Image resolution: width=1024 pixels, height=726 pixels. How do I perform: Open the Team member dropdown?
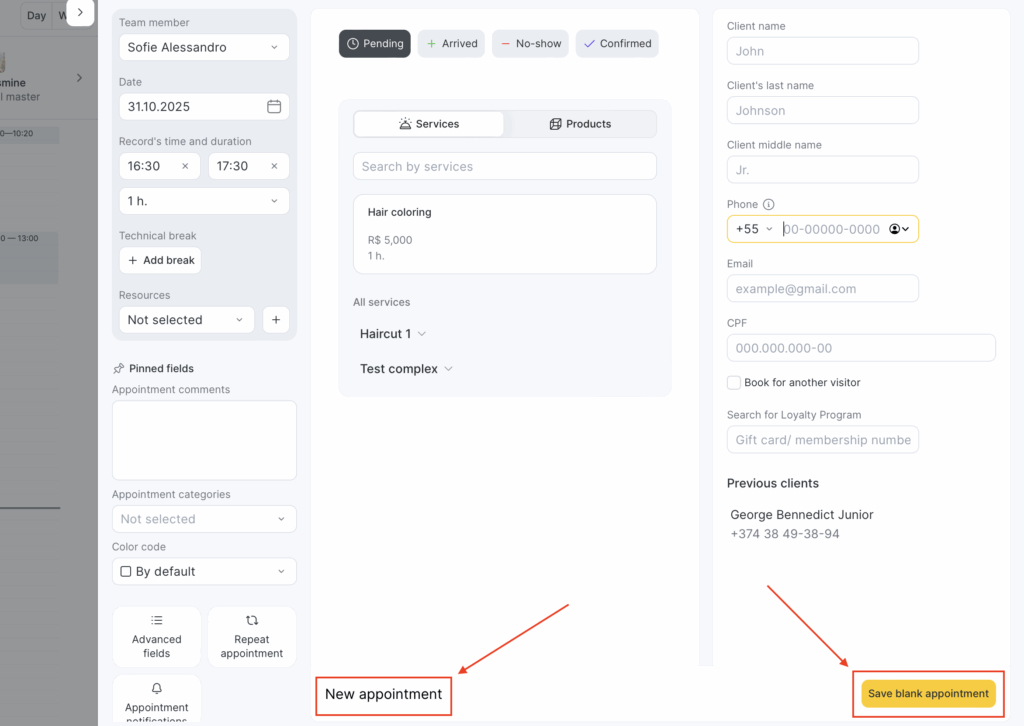tap(204, 47)
